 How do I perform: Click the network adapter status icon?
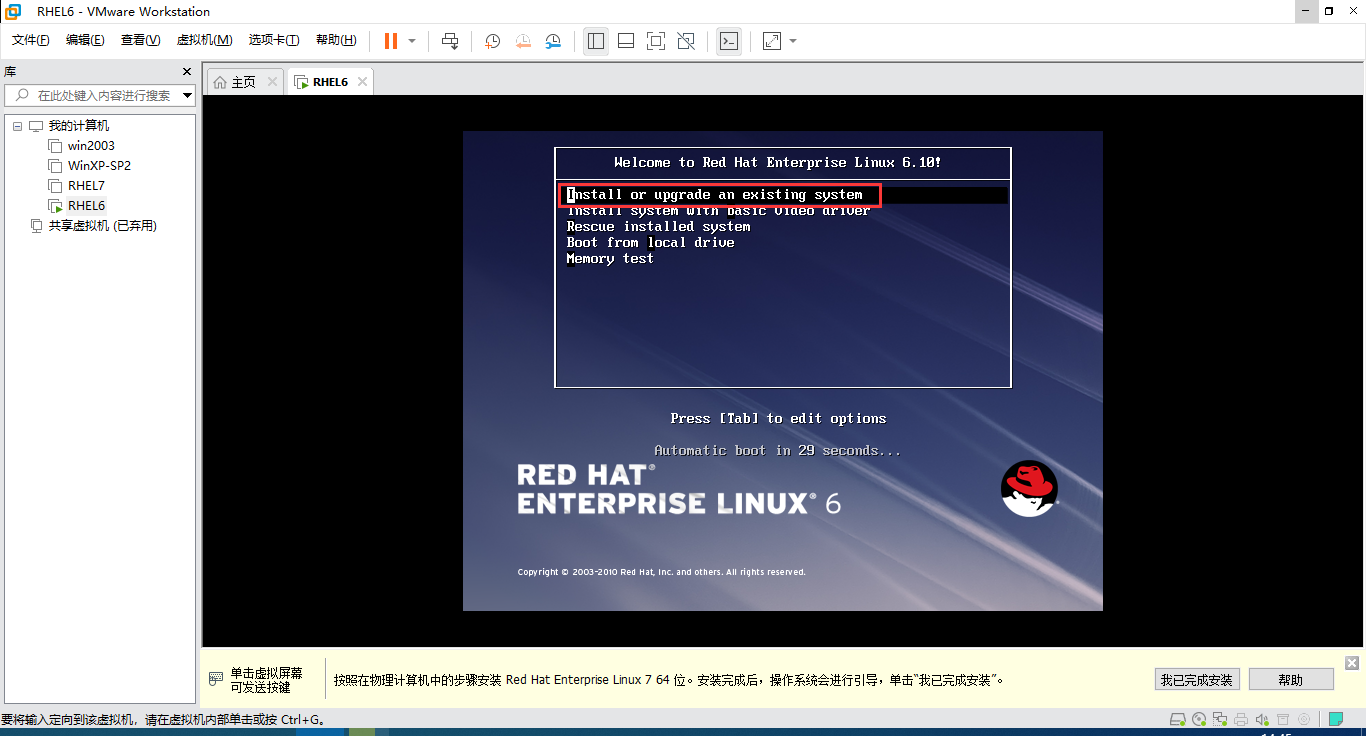click(1220, 719)
